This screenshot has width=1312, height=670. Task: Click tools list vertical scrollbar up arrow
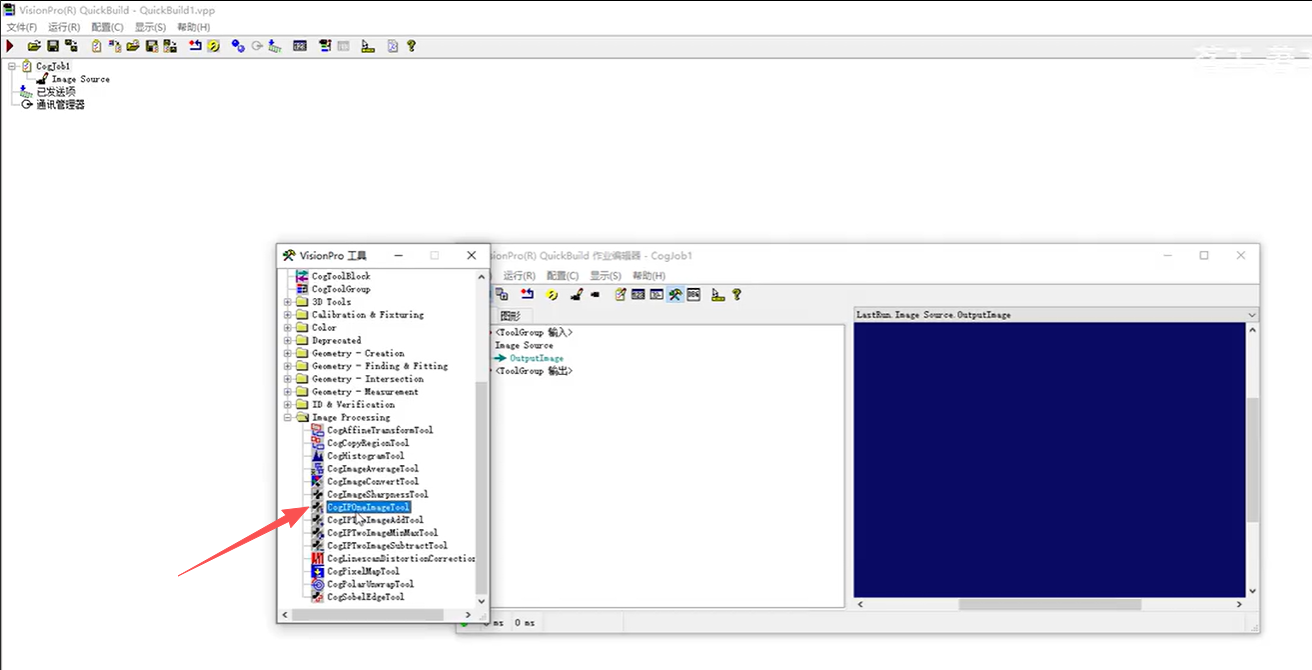coord(482,276)
